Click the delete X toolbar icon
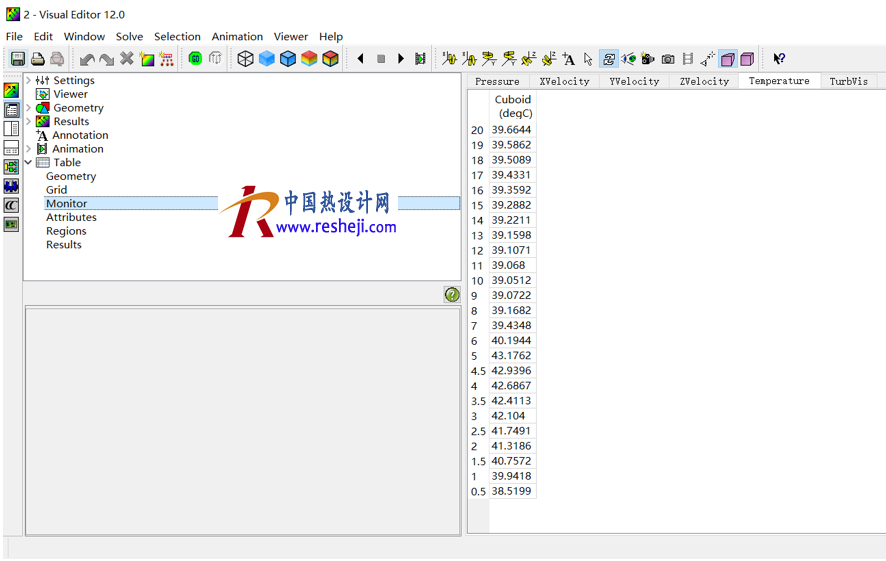886x561 pixels. point(127,59)
